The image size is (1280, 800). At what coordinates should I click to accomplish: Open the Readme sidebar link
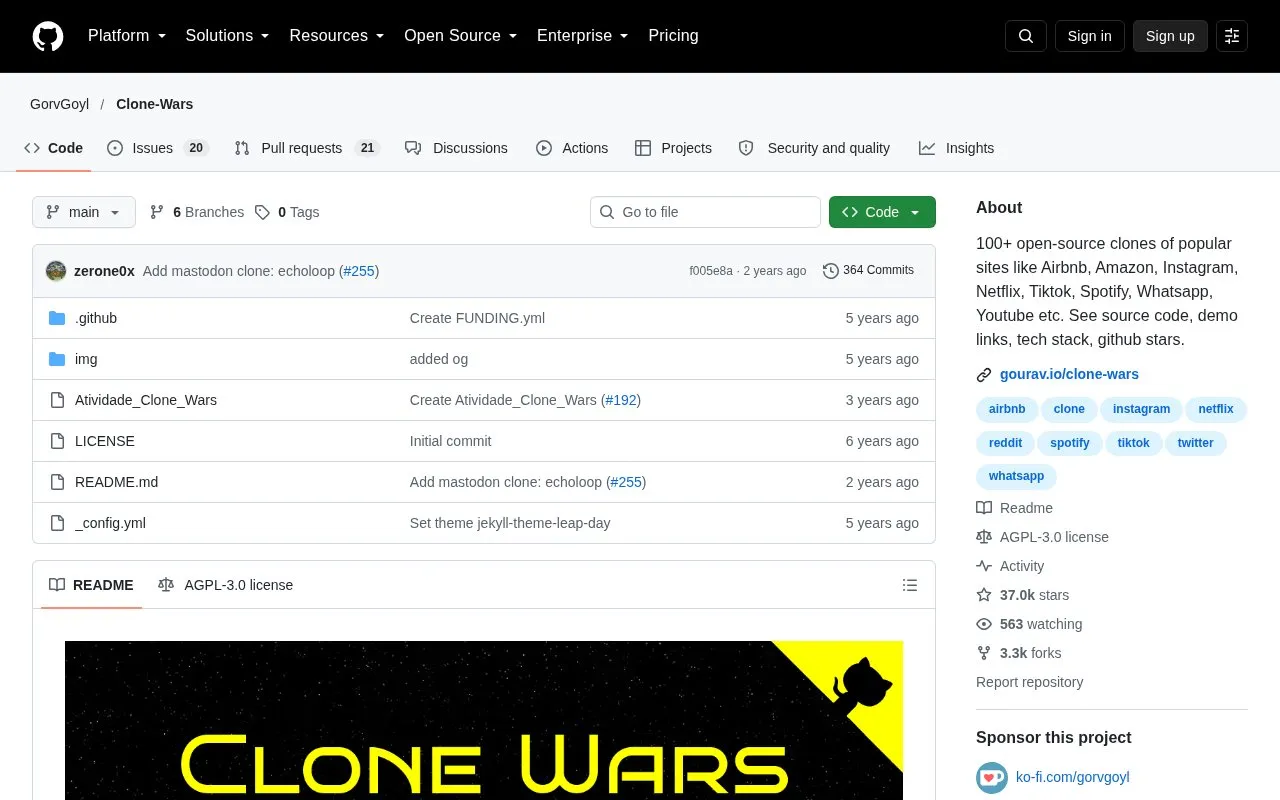(1026, 508)
